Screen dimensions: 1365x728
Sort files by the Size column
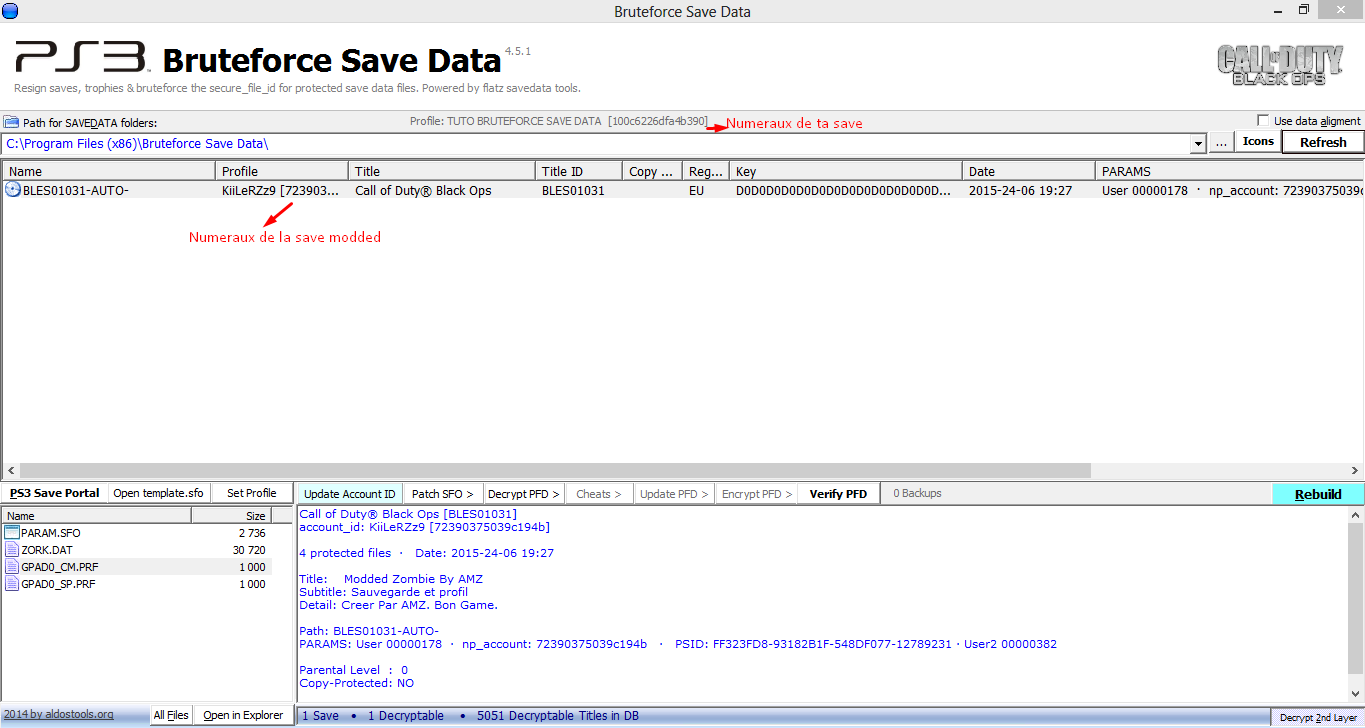coord(231,516)
